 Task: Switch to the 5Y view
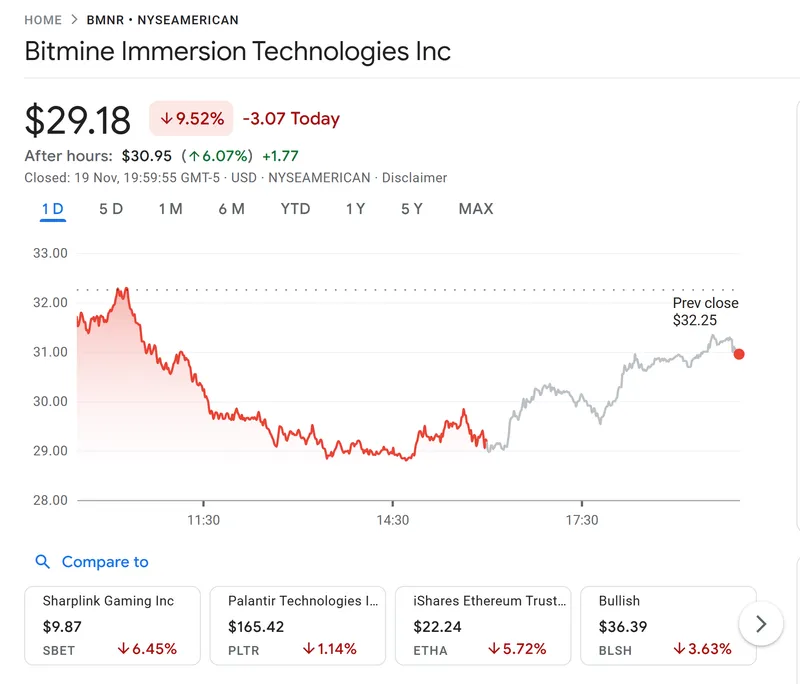click(410, 209)
